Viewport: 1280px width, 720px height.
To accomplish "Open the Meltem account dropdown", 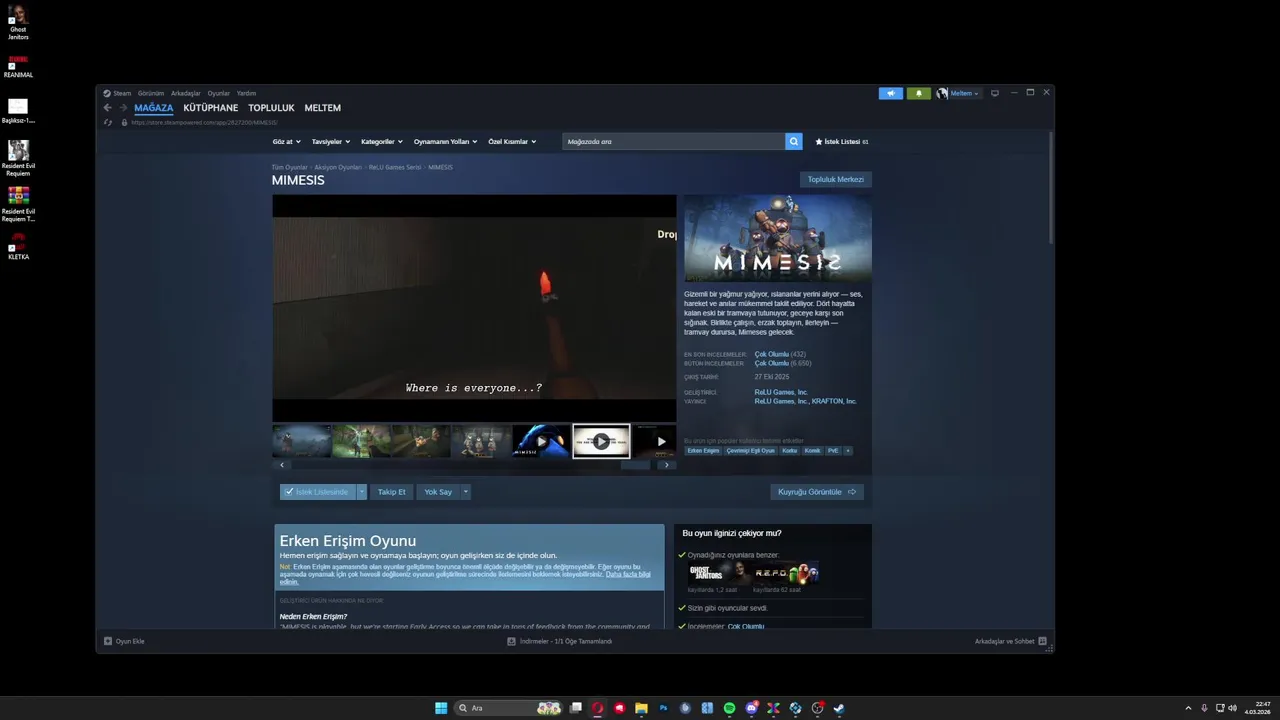I will [964, 93].
